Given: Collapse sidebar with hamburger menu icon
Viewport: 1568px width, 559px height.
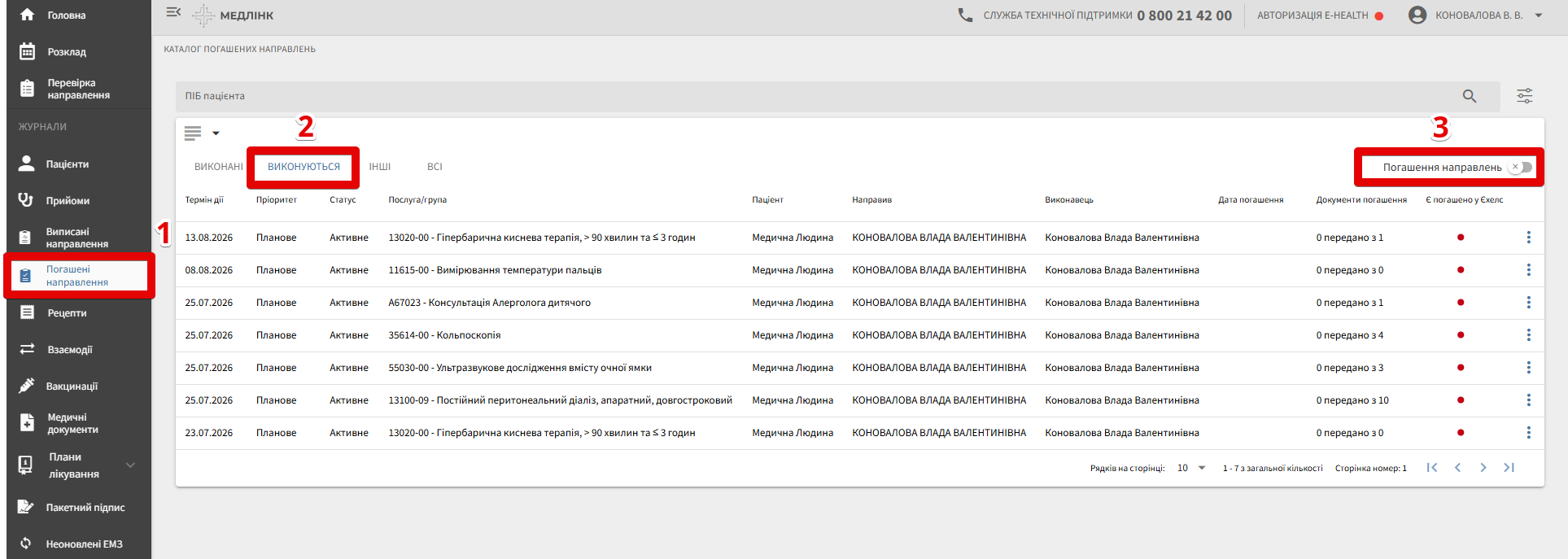Looking at the screenshot, I should (x=173, y=12).
